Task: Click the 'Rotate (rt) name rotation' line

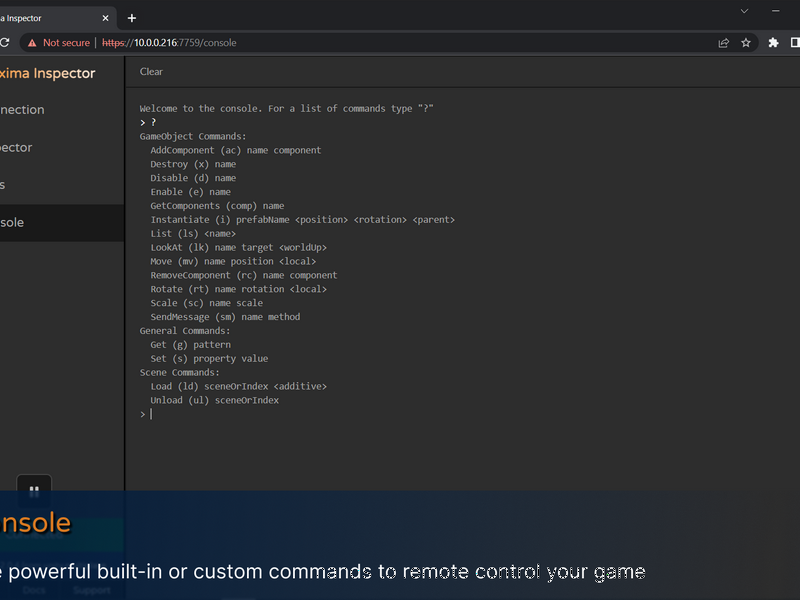Action: 238,289
